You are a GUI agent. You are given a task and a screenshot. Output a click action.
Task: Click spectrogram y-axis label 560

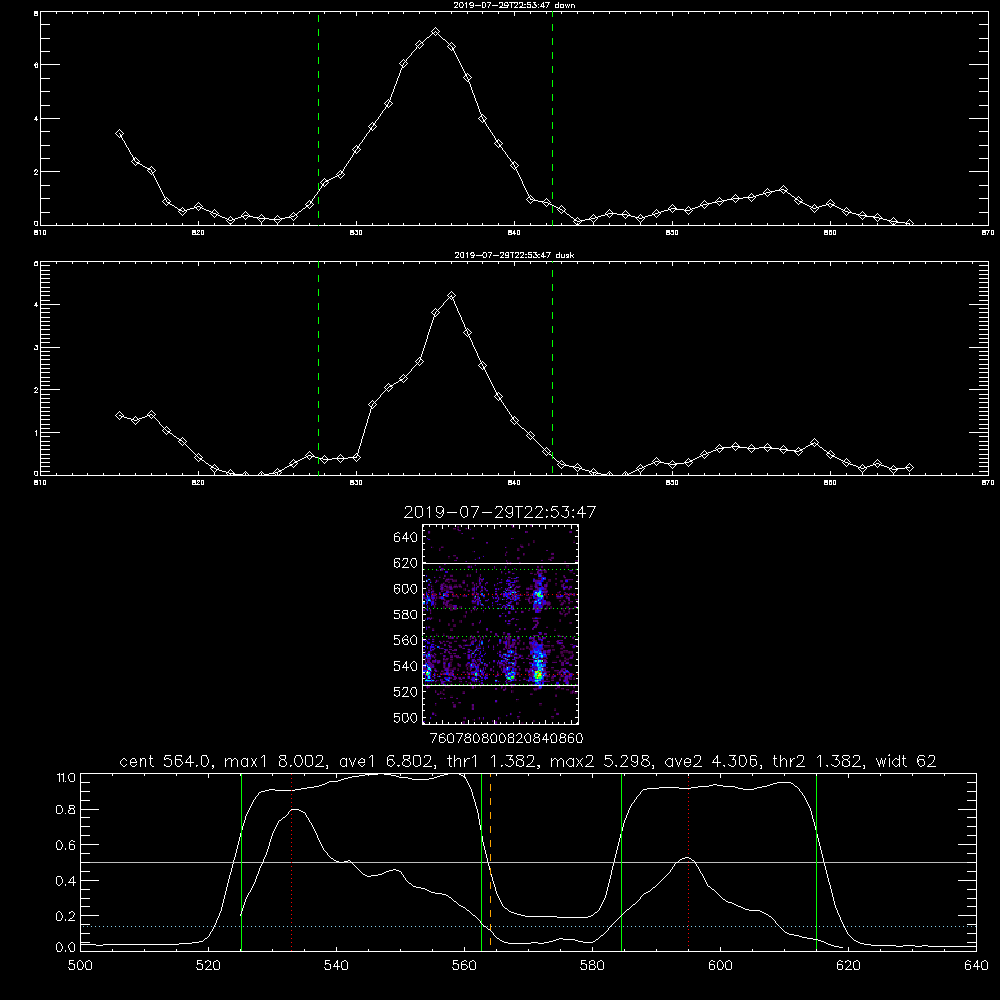click(x=406, y=640)
